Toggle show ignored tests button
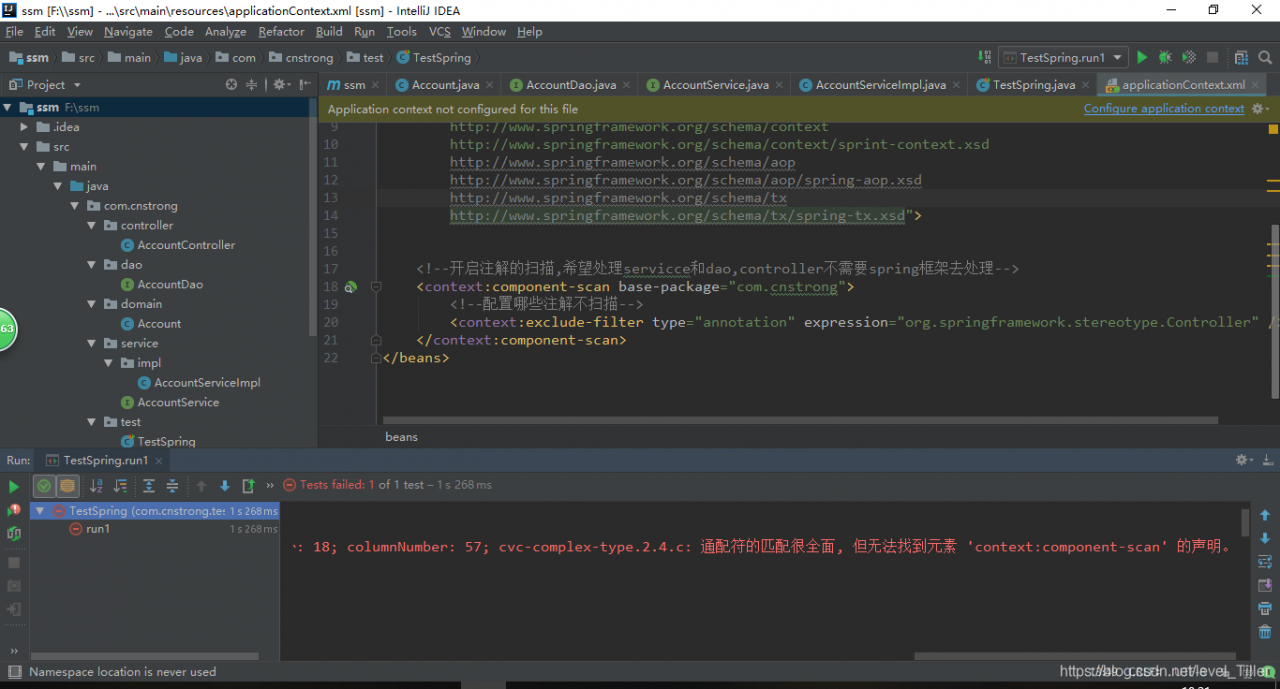This screenshot has height=689, width=1280. click(x=67, y=486)
